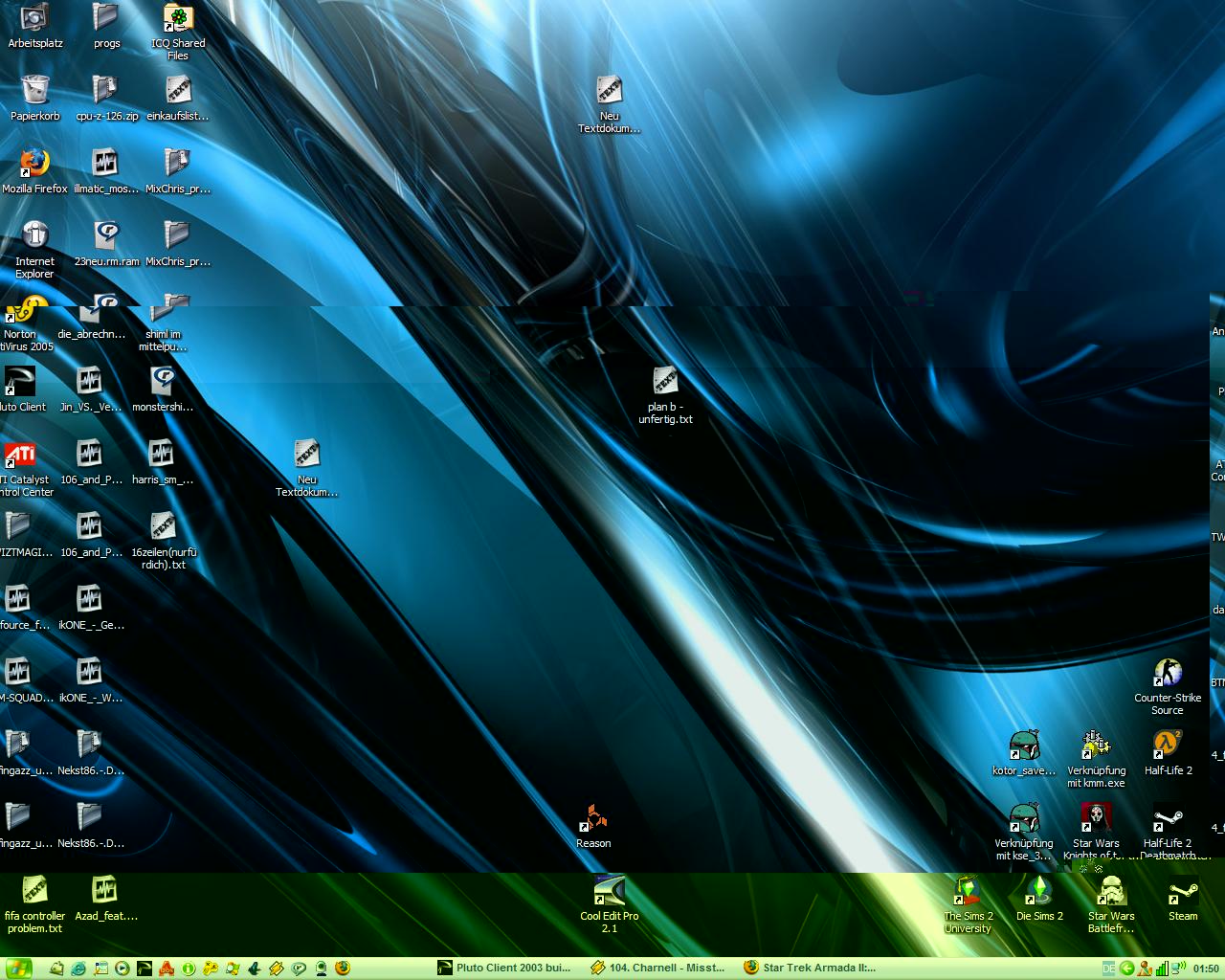
Task: Open the Reason desktop shortcut
Action: click(593, 820)
